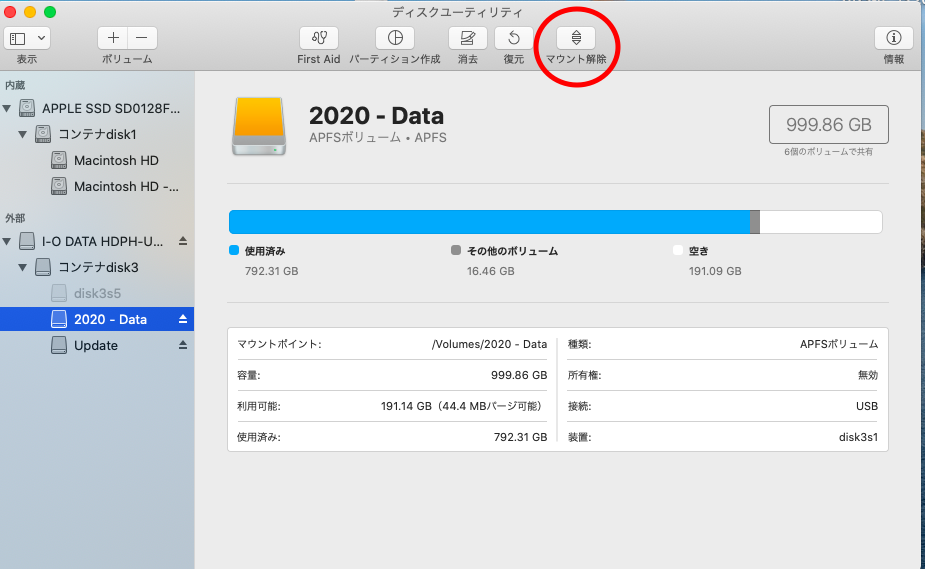Select the Macintosh HD -... data volume

pos(126,186)
